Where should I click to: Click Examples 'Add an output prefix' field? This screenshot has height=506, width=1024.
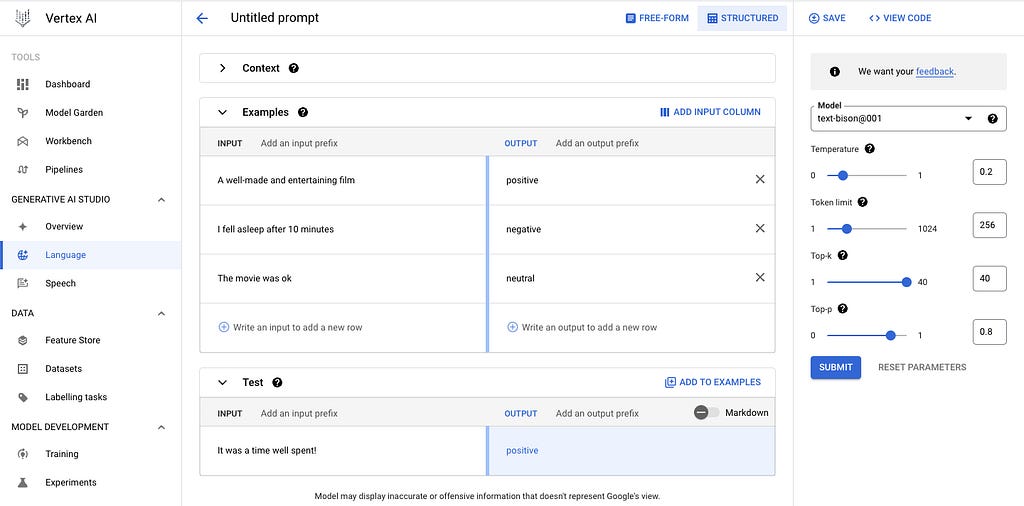tap(597, 143)
